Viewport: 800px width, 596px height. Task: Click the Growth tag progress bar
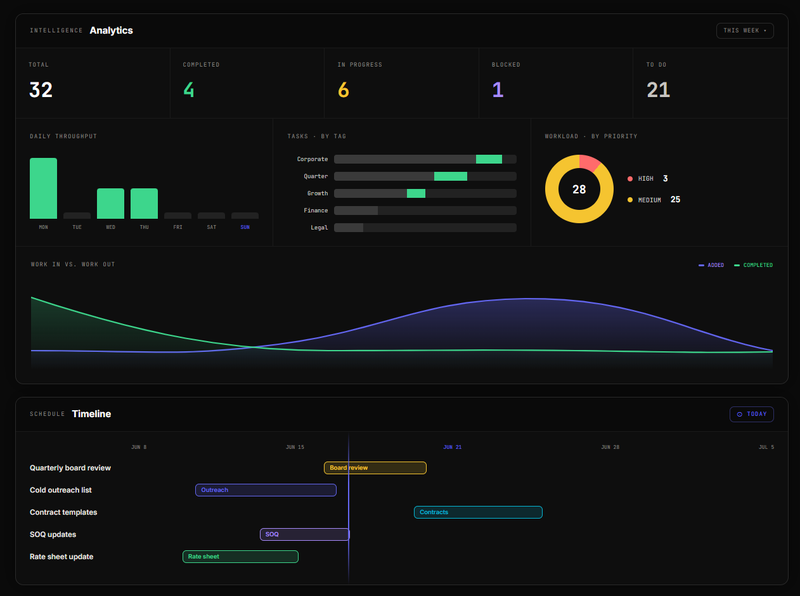pyautogui.click(x=425, y=193)
